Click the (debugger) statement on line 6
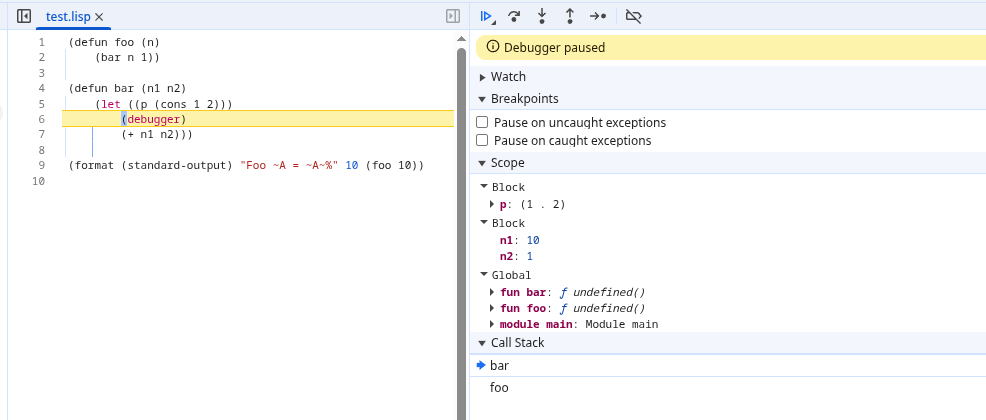This screenshot has width=986, height=420. pyautogui.click(x=154, y=119)
